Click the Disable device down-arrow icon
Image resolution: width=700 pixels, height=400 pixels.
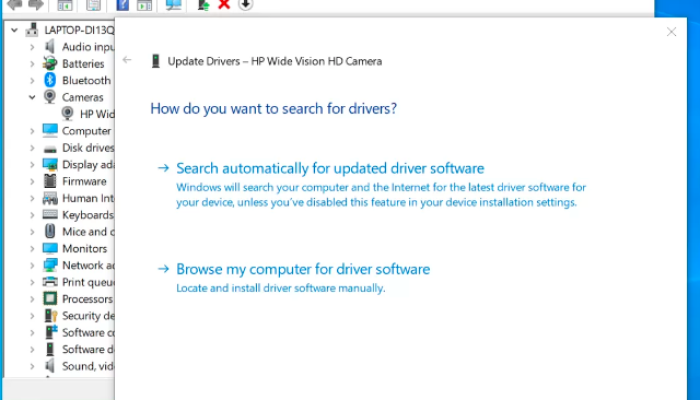tap(245, 5)
